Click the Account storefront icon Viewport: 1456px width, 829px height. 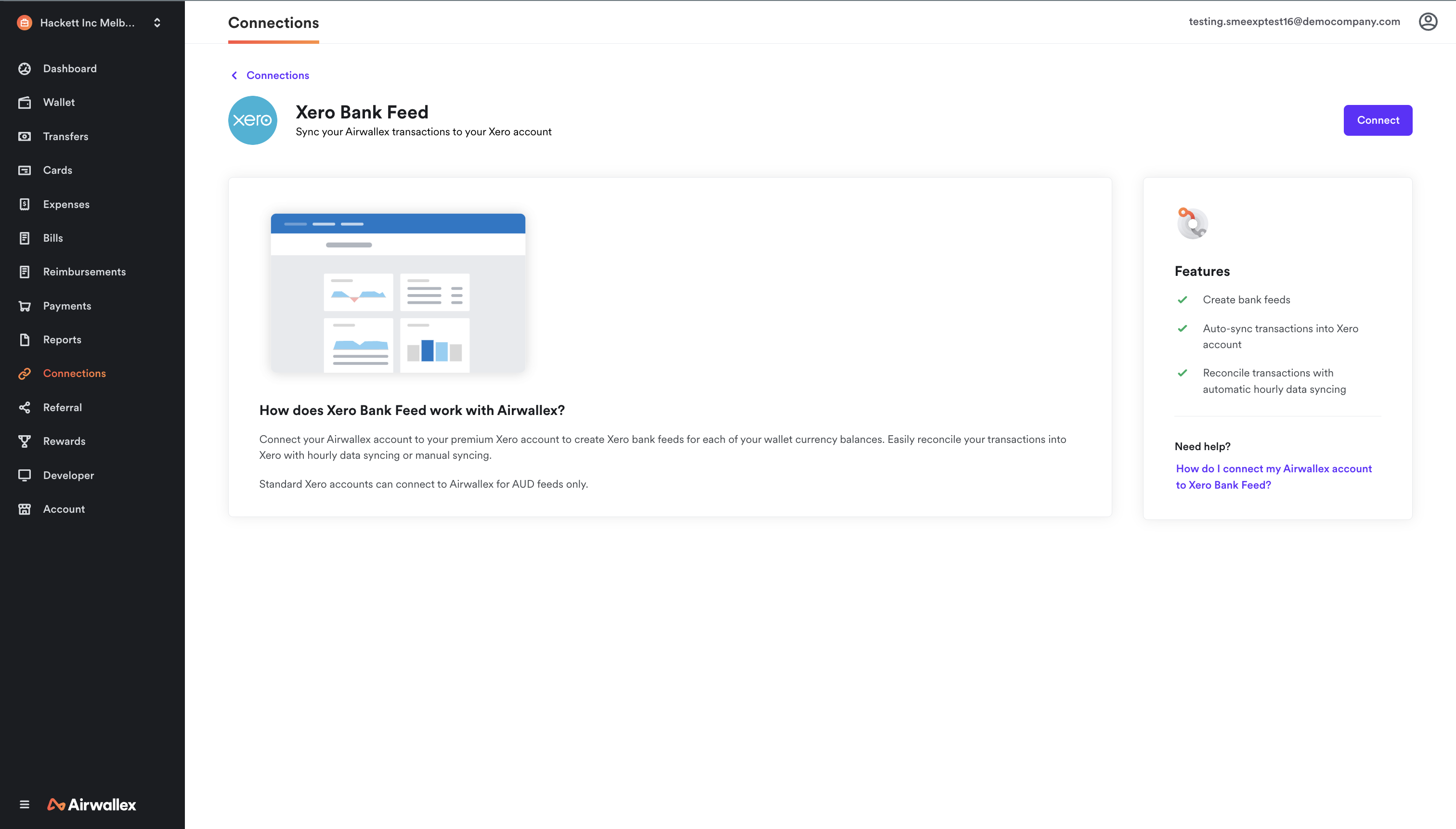[25, 509]
